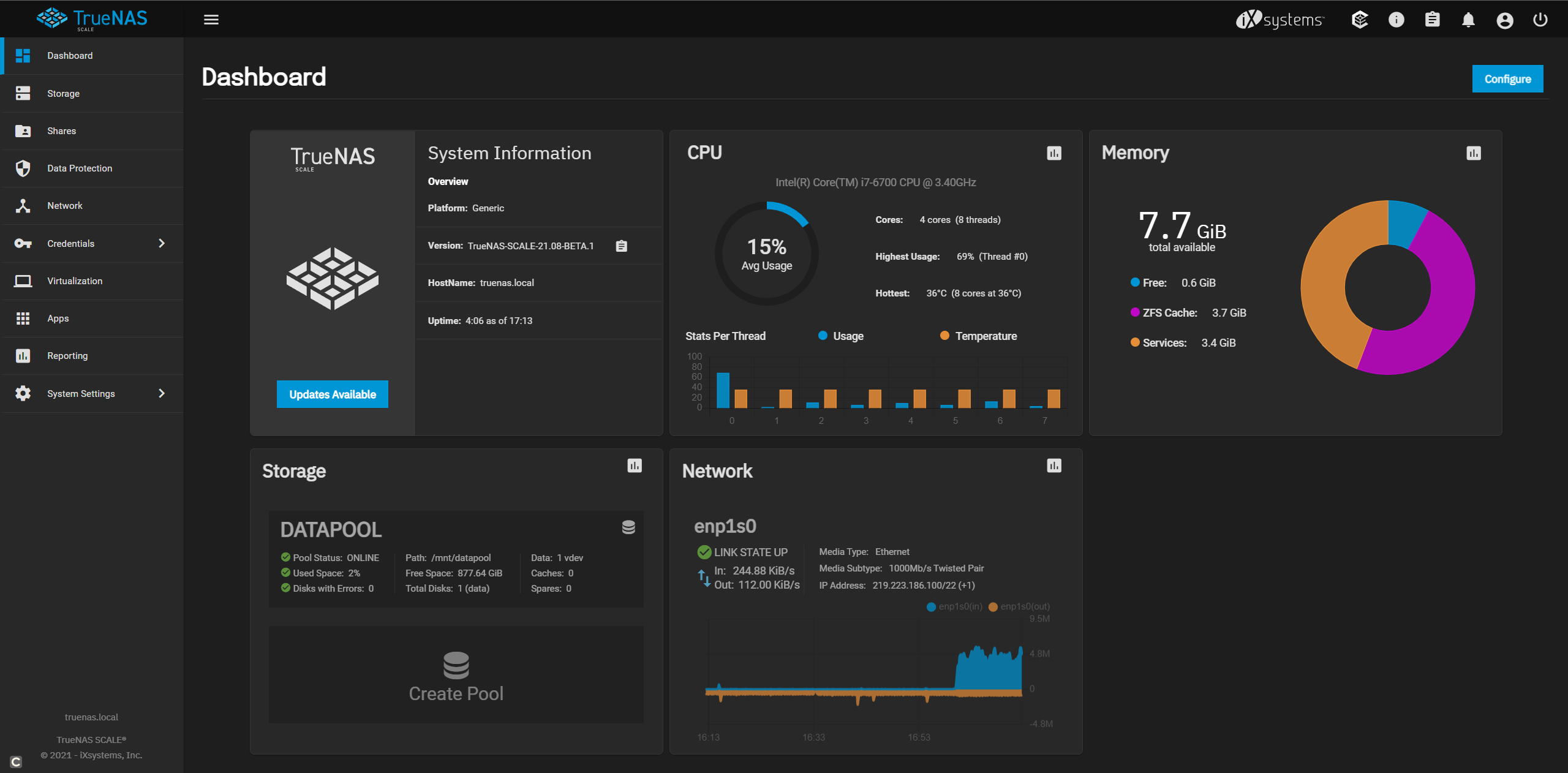1568x773 pixels.
Task: Open alerts bell notifications
Action: [x=1468, y=20]
